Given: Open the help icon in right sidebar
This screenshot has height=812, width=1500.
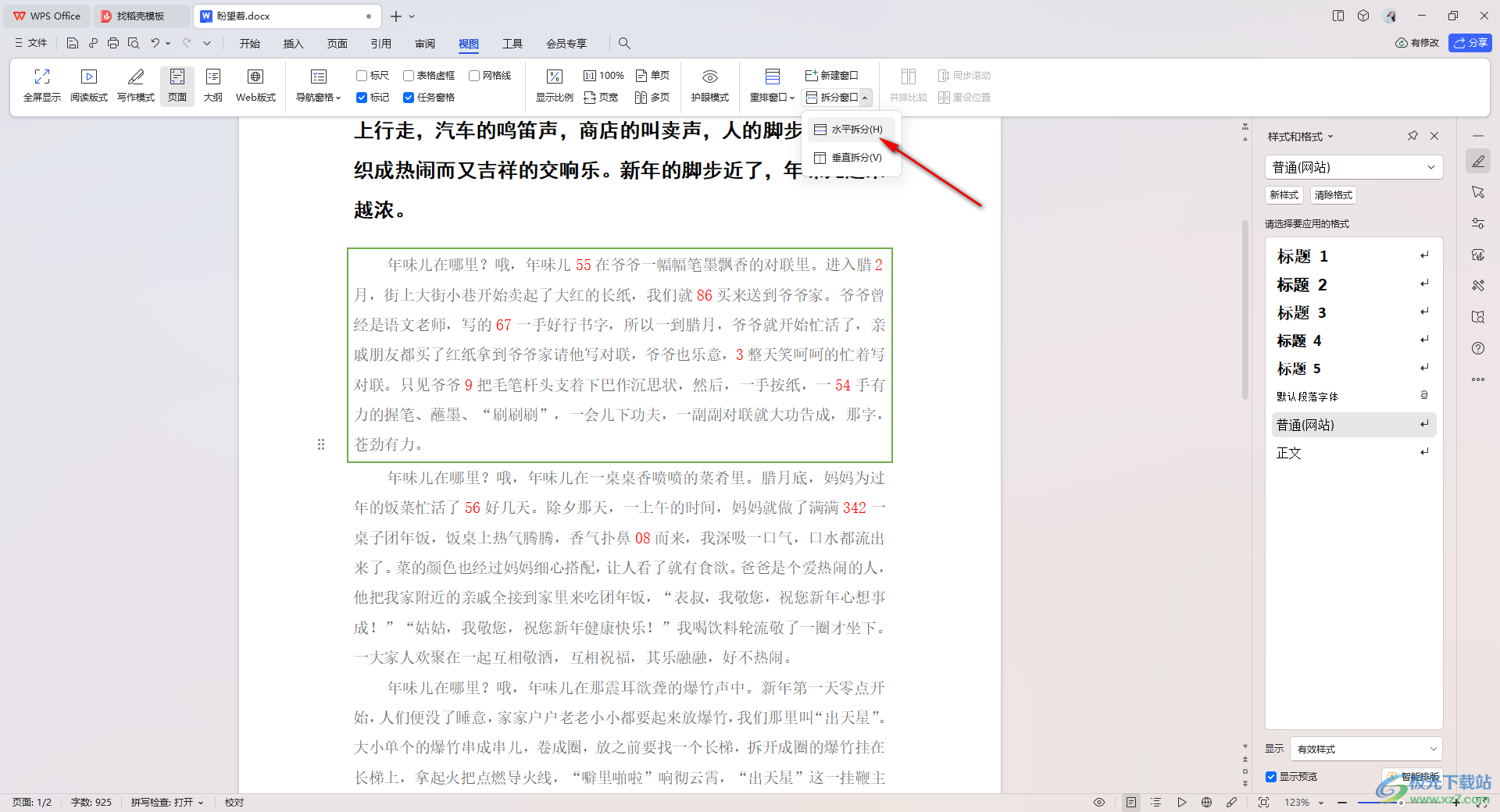Looking at the screenshot, I should click(x=1478, y=348).
